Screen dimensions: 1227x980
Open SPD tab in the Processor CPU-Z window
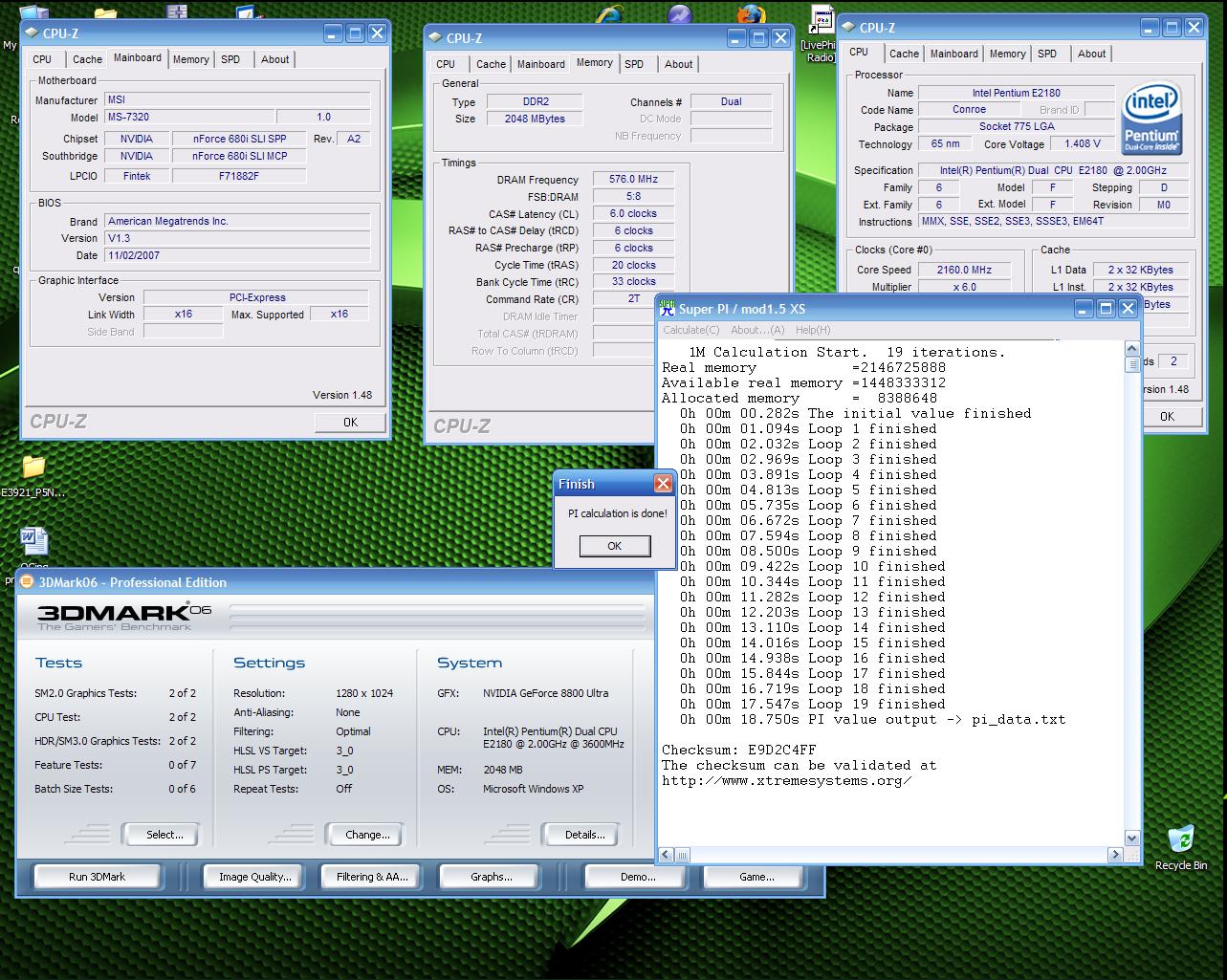[1047, 54]
